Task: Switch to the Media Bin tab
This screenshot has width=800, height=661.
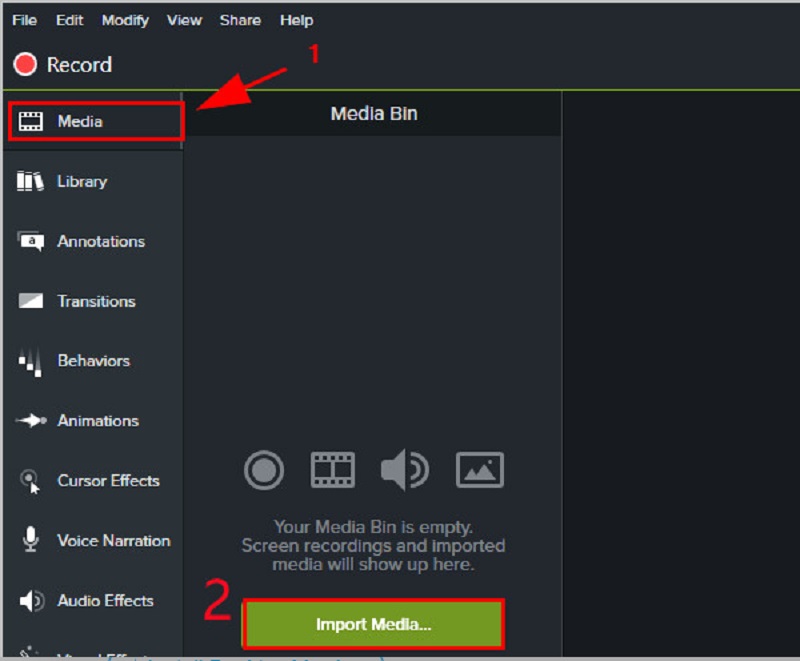Action: (x=374, y=114)
